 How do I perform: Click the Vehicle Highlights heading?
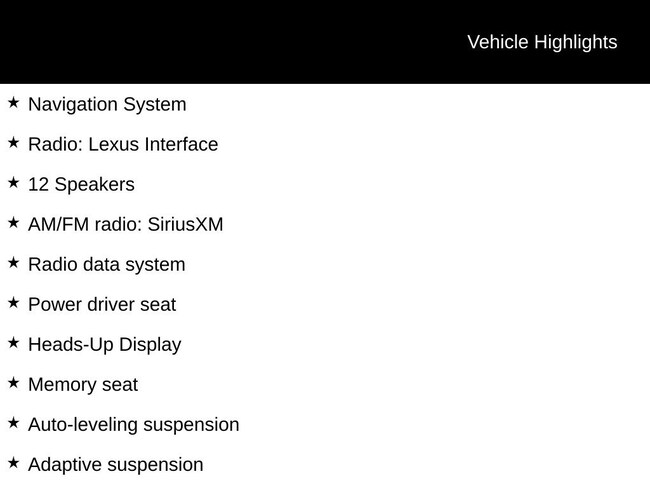tap(542, 42)
